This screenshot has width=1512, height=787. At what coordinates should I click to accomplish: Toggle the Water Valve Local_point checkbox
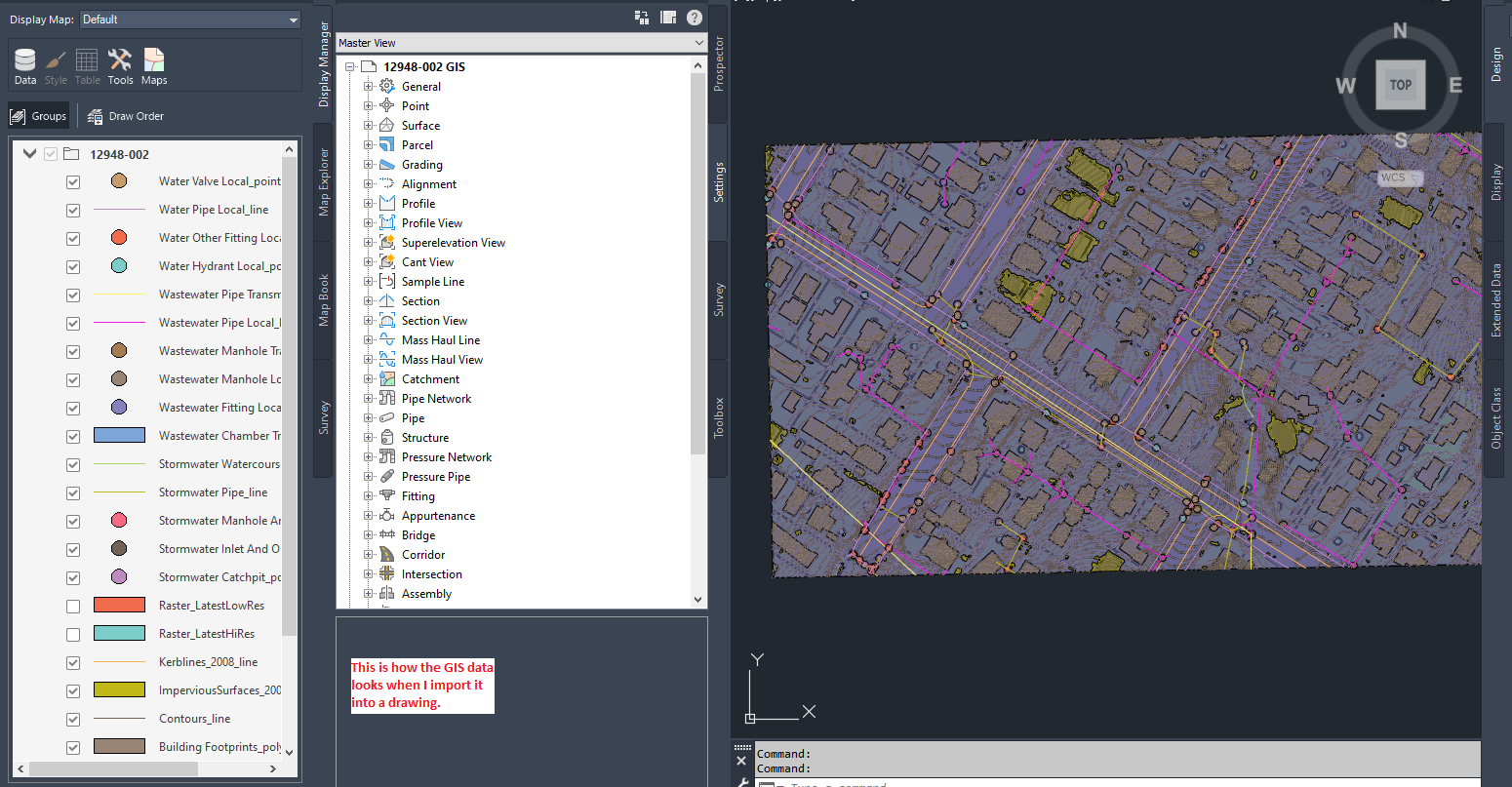73,182
